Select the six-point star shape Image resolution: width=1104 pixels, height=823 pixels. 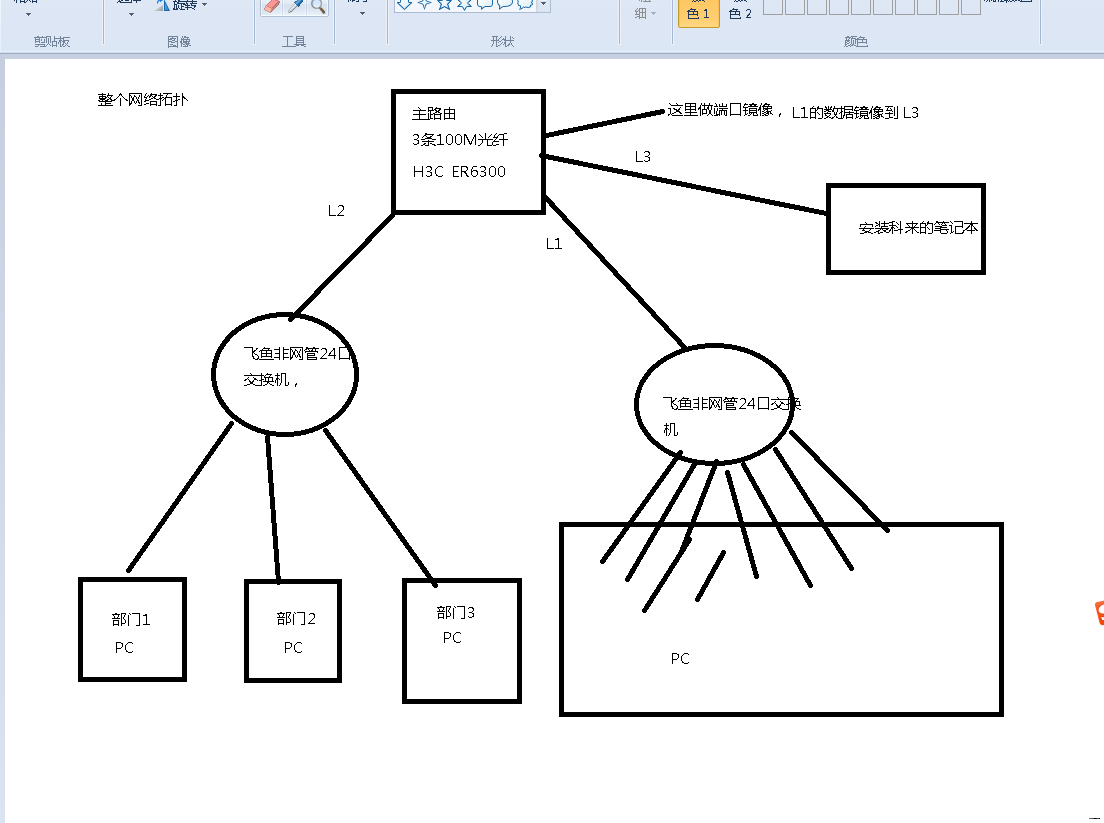click(x=463, y=7)
